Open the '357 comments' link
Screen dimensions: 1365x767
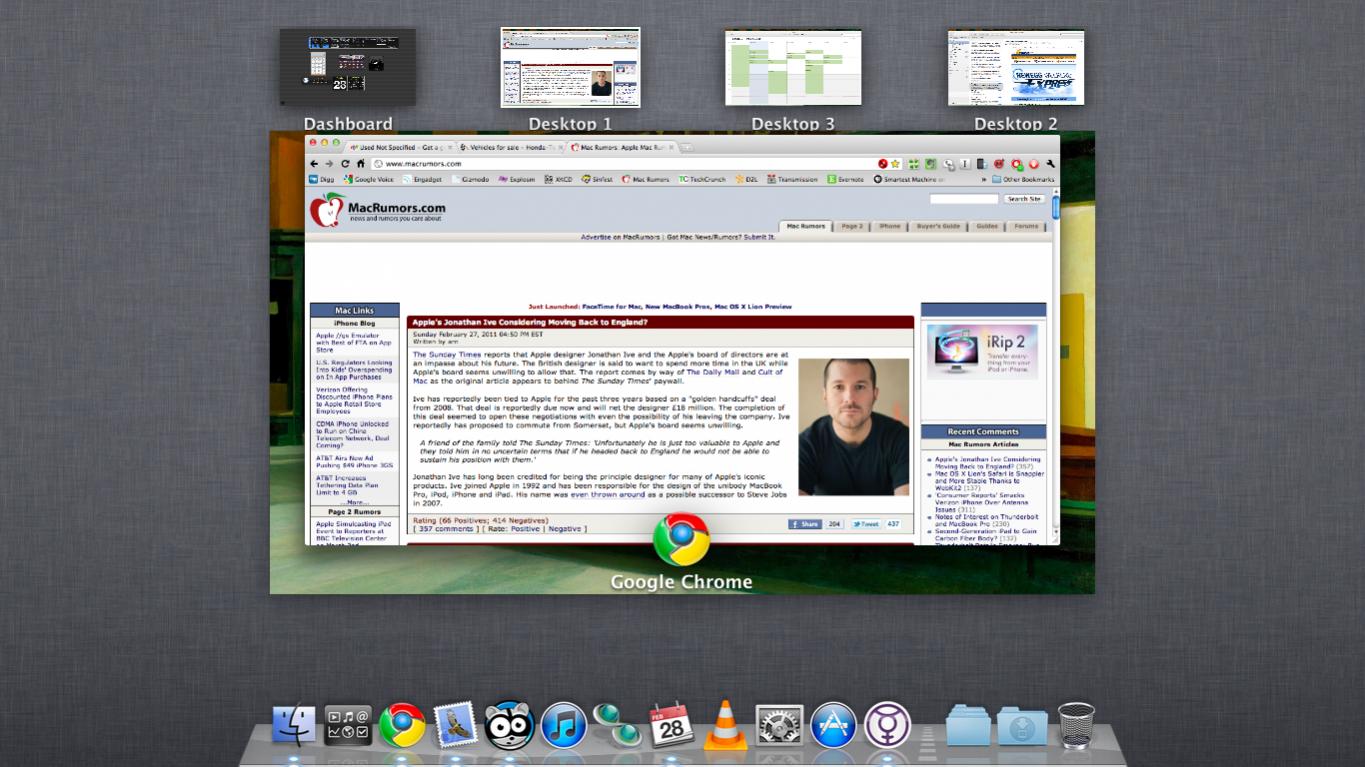coord(446,529)
